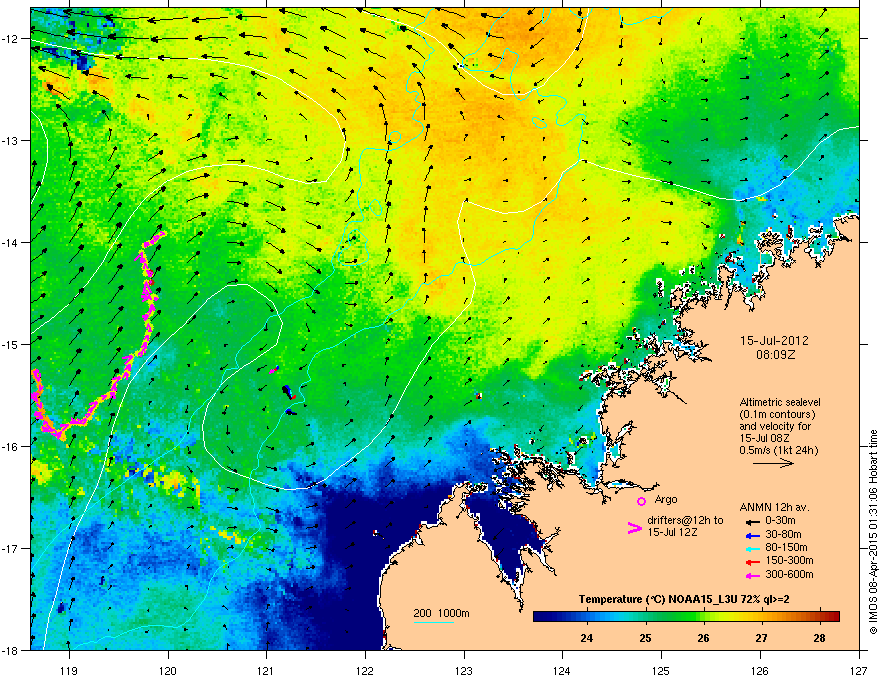Click the '0.5m/s (1kt 24h)' scale text
This screenshot has height=680, width=880.
click(778, 450)
